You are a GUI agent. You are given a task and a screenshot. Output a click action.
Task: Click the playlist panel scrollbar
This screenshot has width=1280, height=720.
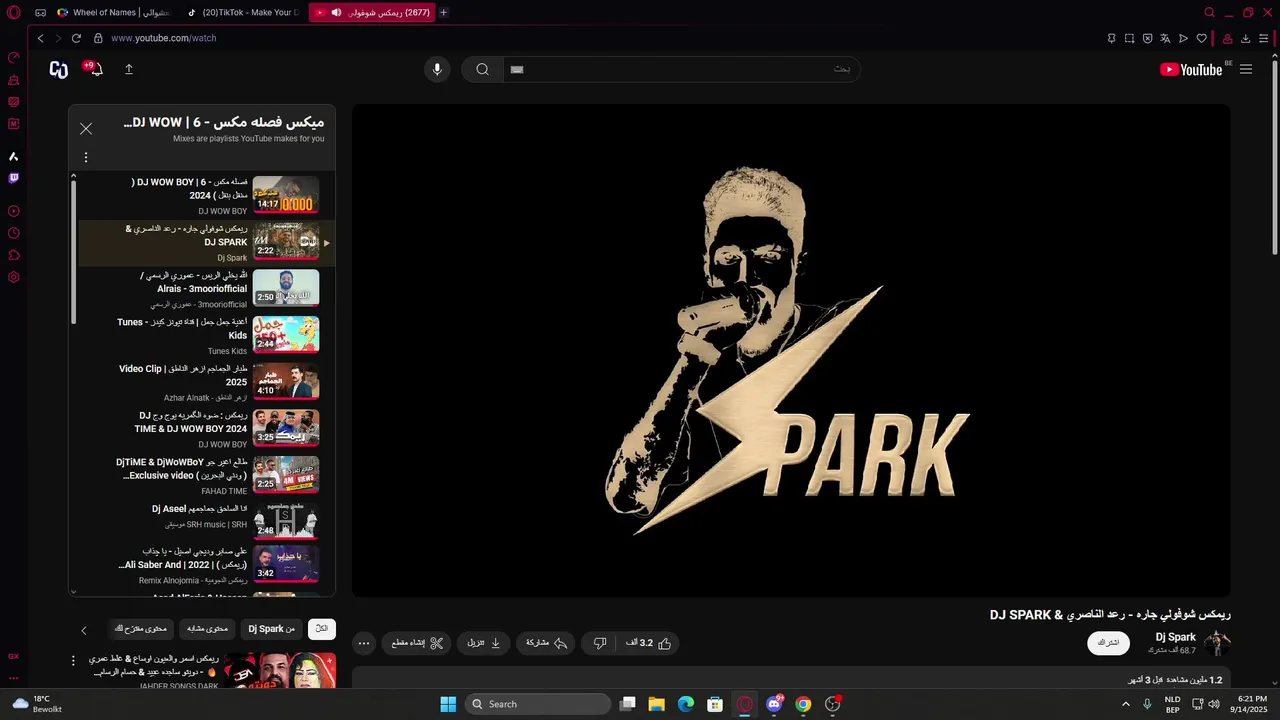pyautogui.click(x=73, y=250)
